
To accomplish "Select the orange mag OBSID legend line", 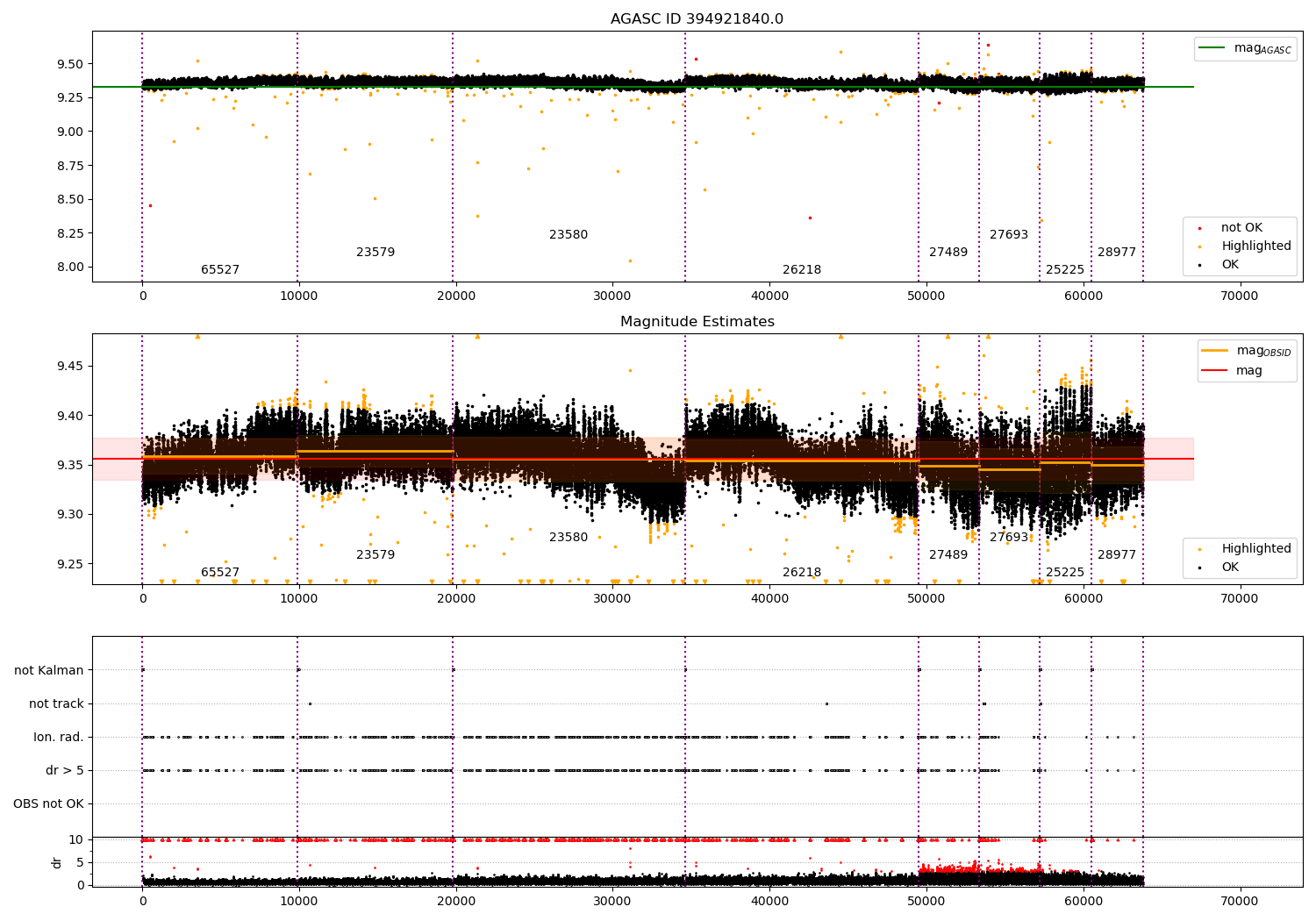I will 1215,351.
